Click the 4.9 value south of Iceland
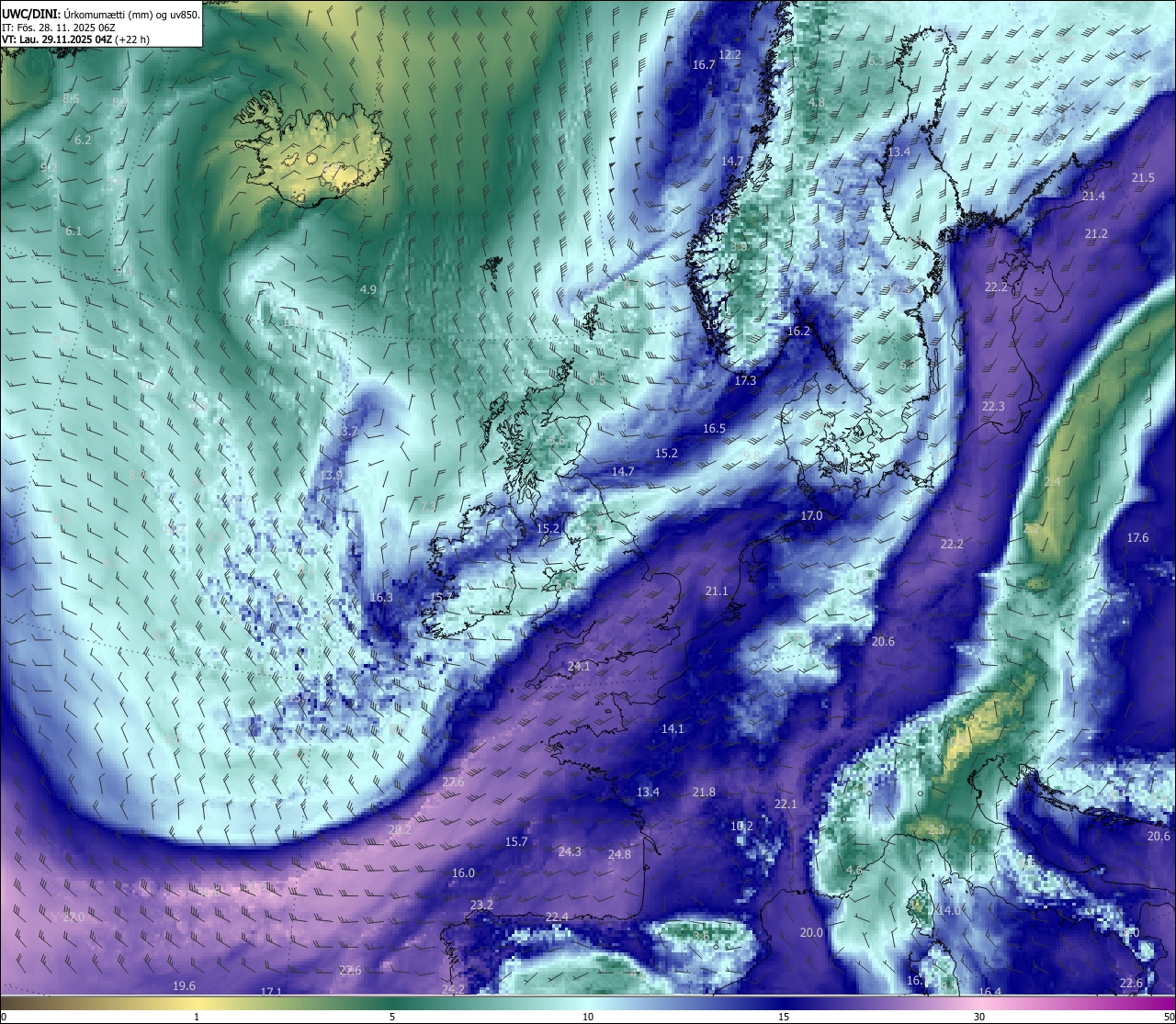1176x1024 pixels. pos(367,290)
